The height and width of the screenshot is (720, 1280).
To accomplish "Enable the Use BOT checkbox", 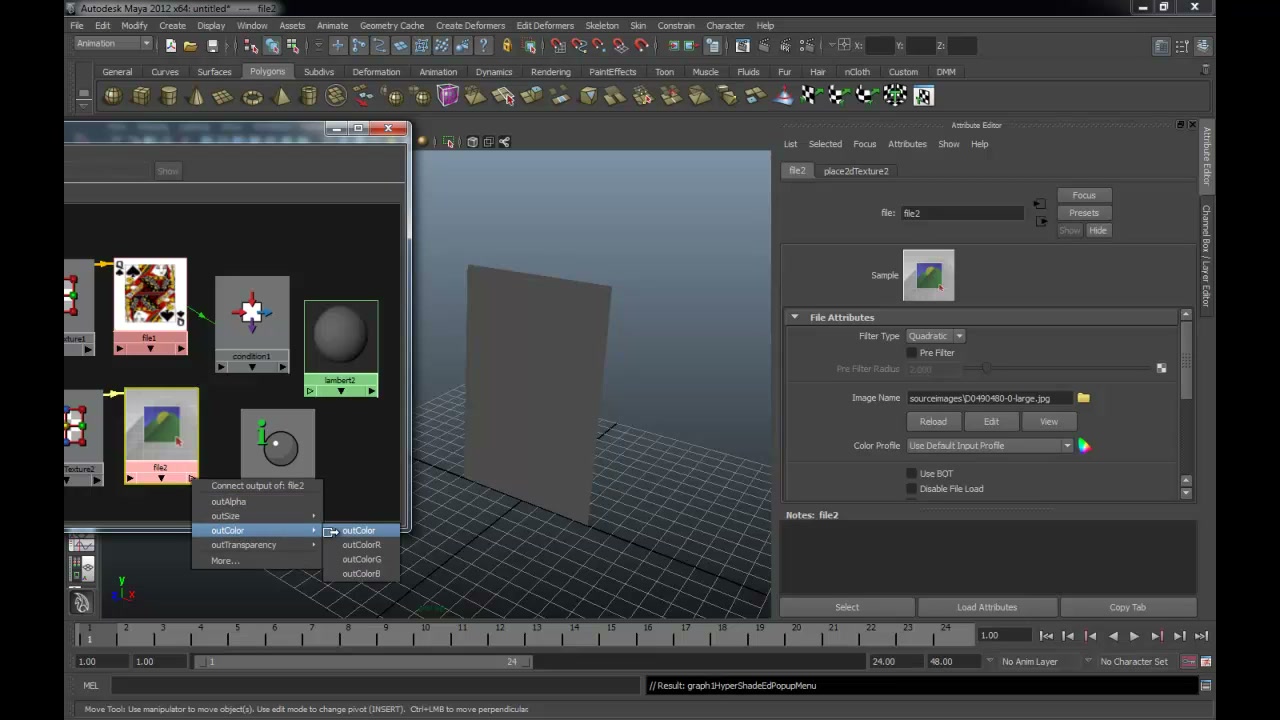I will click(x=911, y=474).
